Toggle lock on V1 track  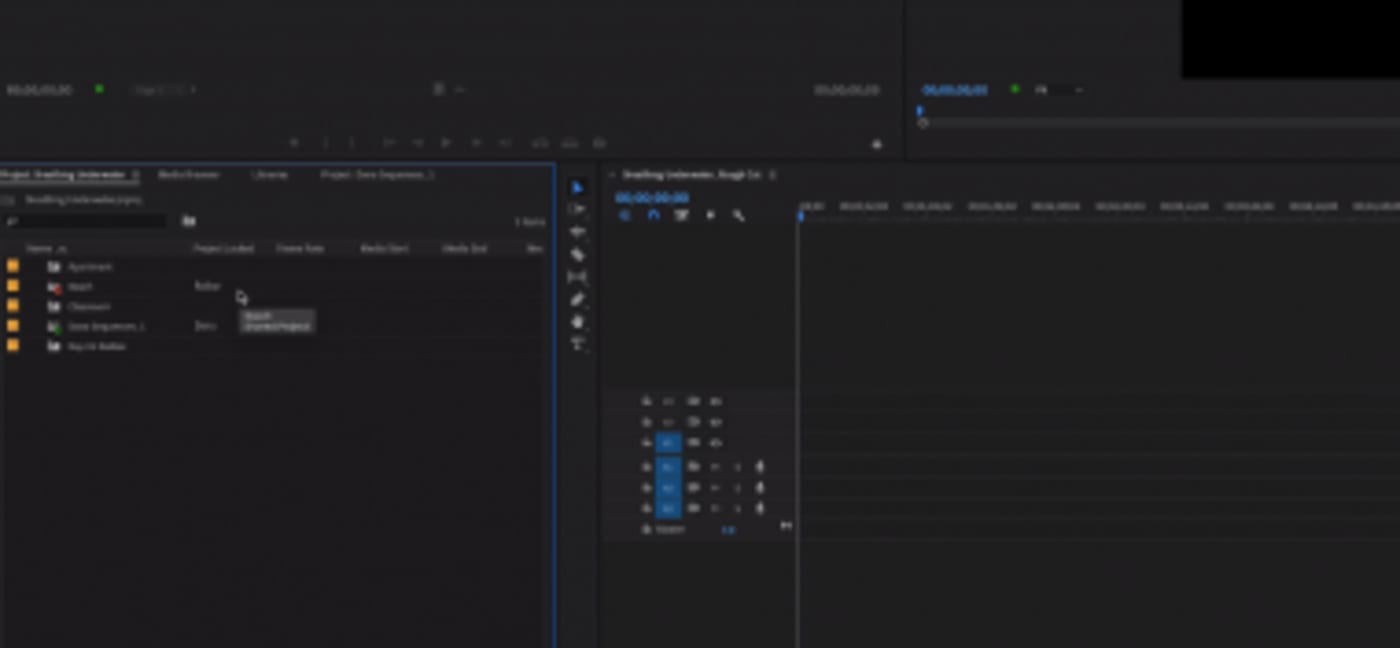[x=646, y=443]
